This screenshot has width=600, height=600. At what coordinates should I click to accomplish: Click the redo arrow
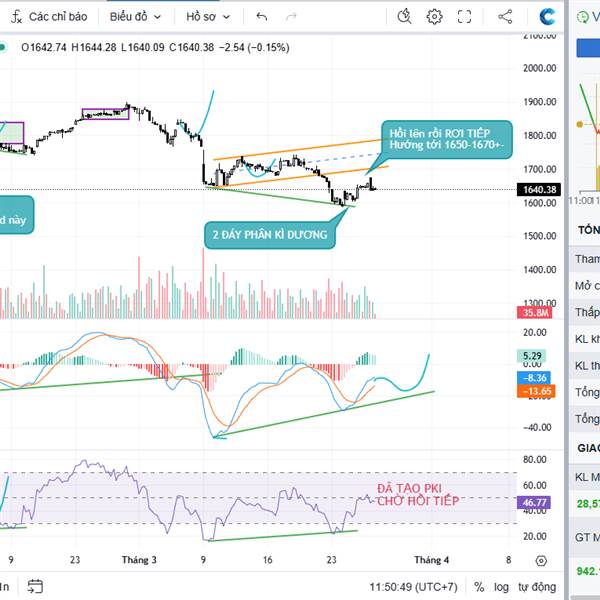pyautogui.click(x=291, y=17)
